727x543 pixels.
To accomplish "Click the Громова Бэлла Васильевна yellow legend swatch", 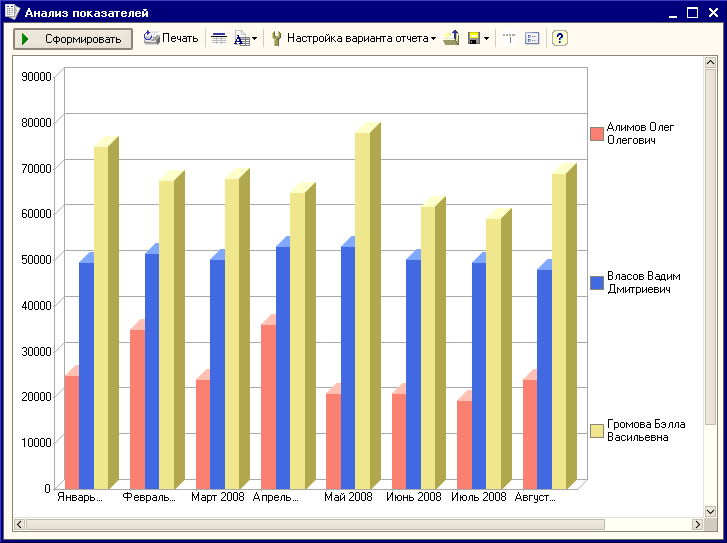I will (x=597, y=431).
